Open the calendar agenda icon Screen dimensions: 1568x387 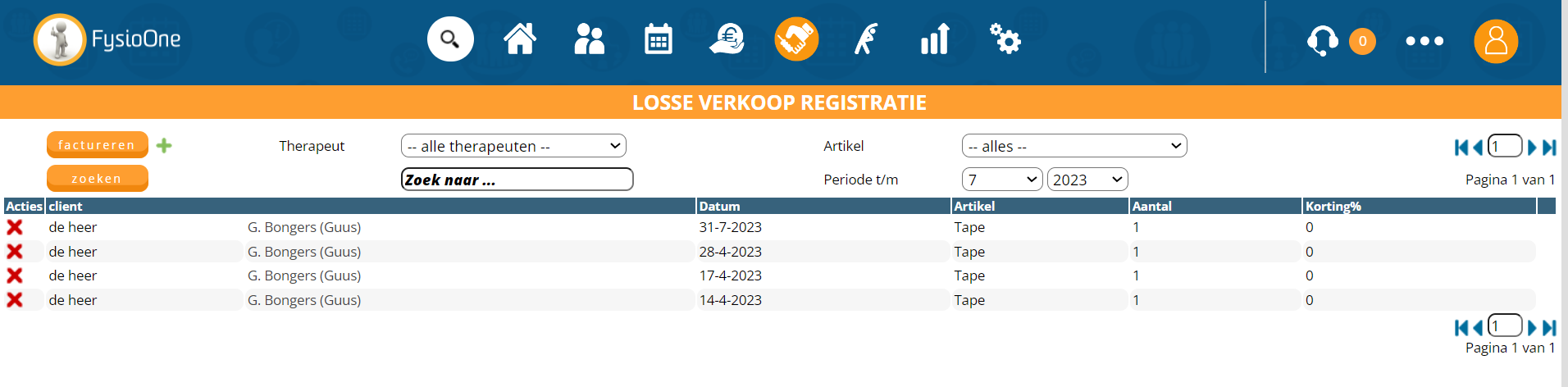point(658,39)
